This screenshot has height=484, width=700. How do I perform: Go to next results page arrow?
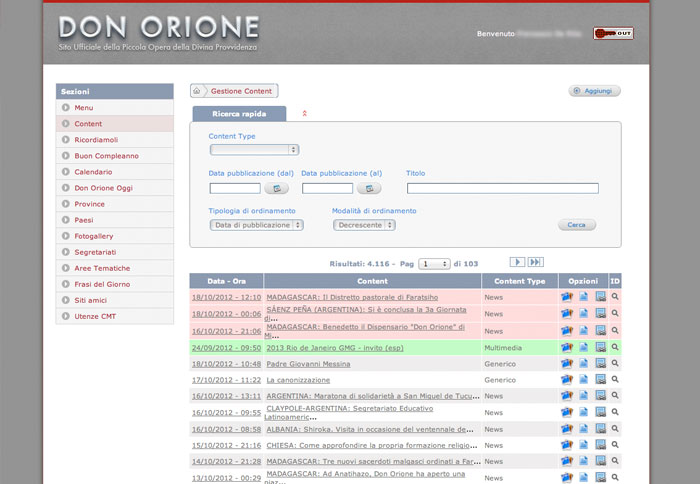(517, 262)
